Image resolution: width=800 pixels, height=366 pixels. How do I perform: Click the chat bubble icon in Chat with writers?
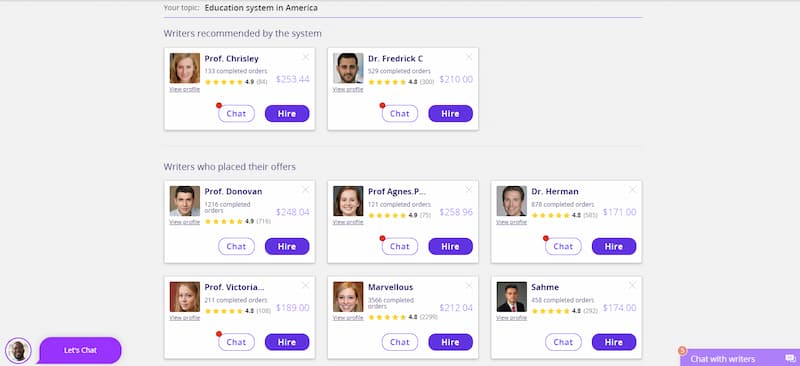(790, 359)
